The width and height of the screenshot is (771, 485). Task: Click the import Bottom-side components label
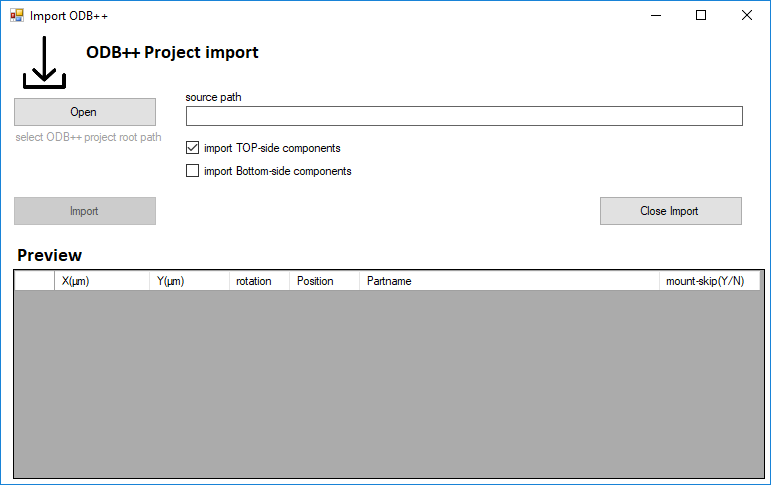tap(277, 171)
